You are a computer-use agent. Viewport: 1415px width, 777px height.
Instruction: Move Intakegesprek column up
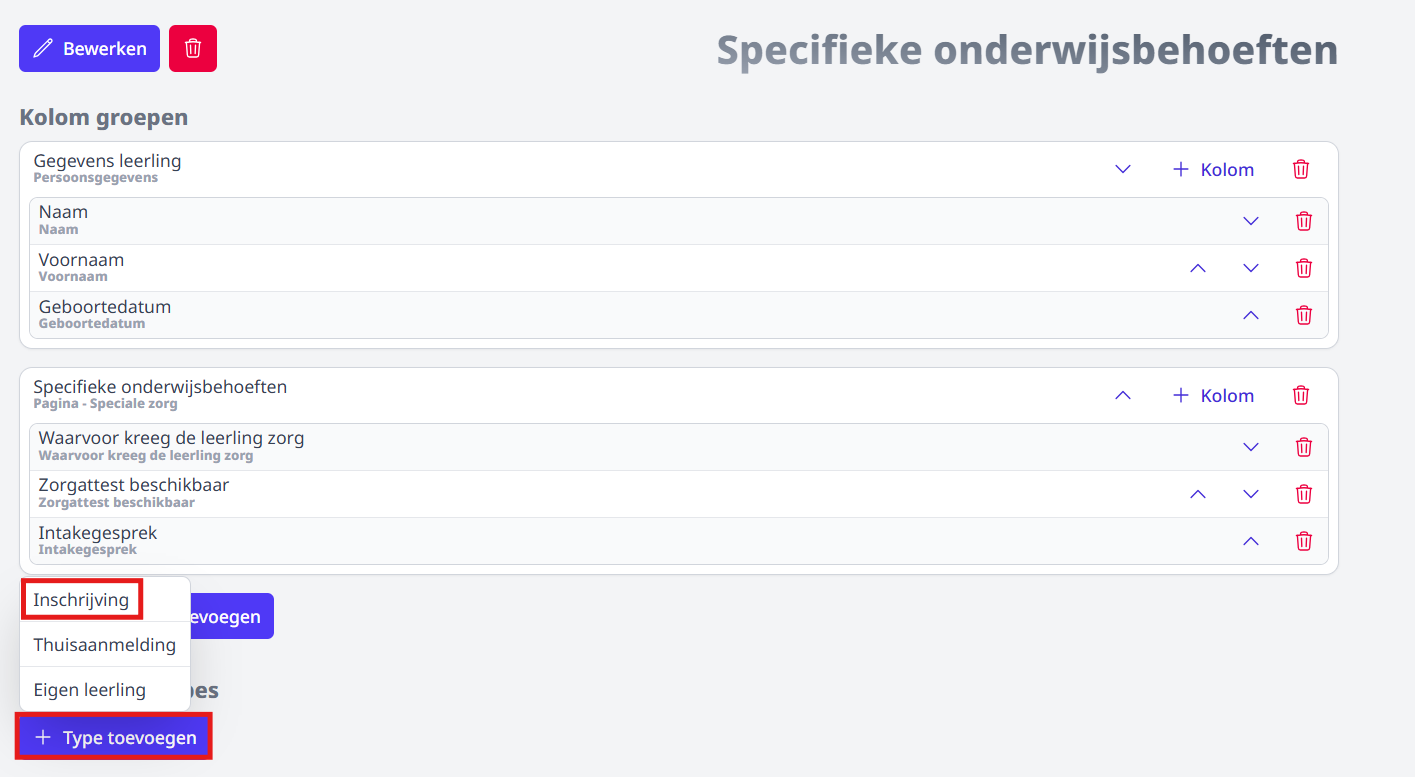pyautogui.click(x=1251, y=541)
